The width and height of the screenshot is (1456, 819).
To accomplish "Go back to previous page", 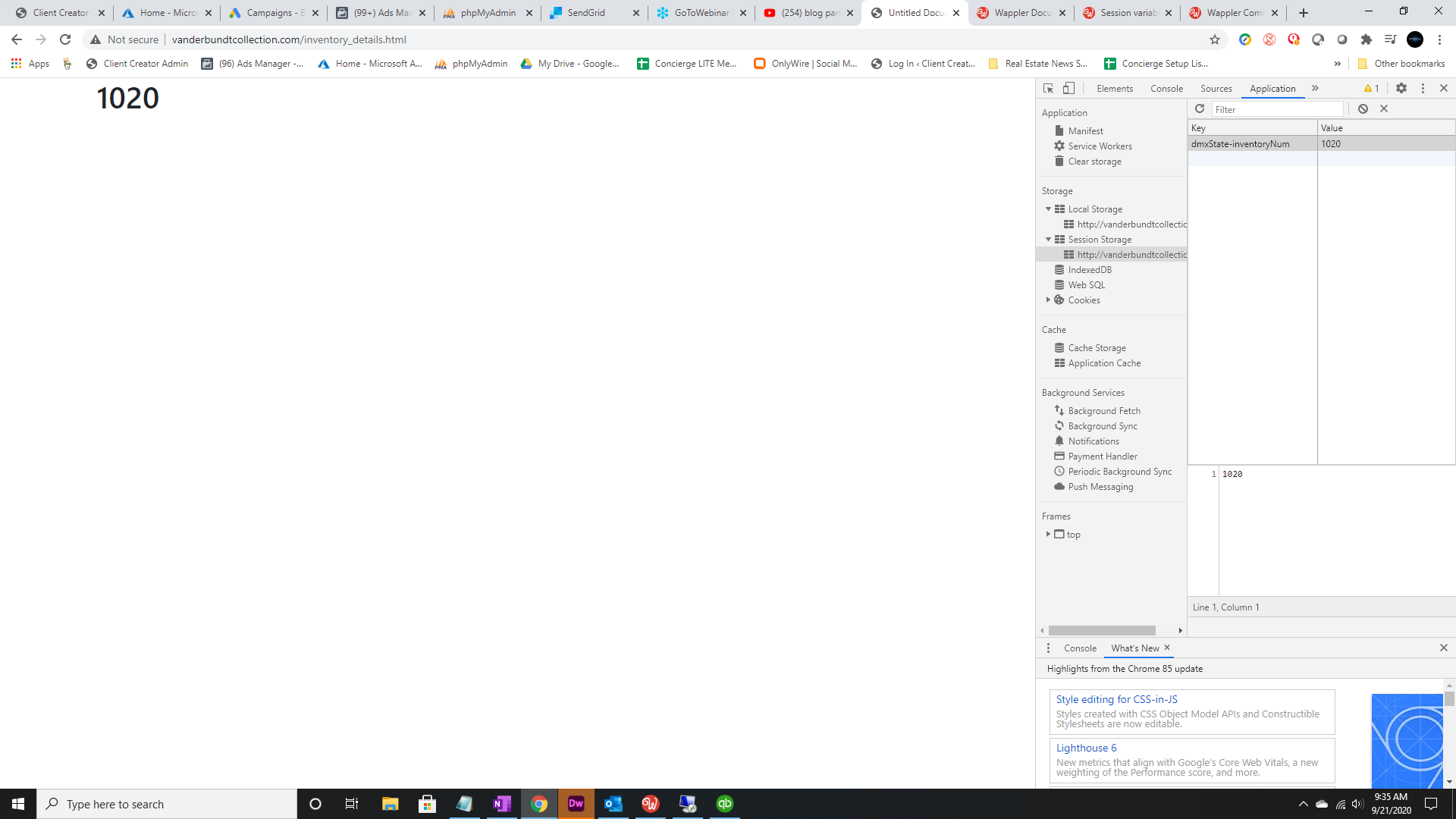I will [17, 39].
